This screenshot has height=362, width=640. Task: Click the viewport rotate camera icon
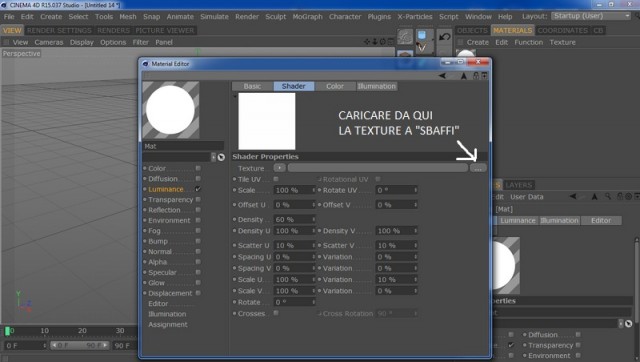[382, 42]
